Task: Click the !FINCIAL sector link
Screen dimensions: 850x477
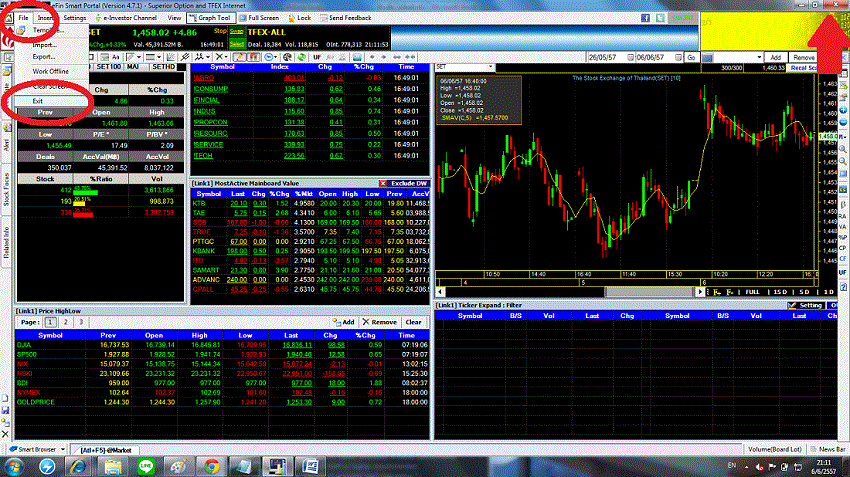Action: coord(207,100)
